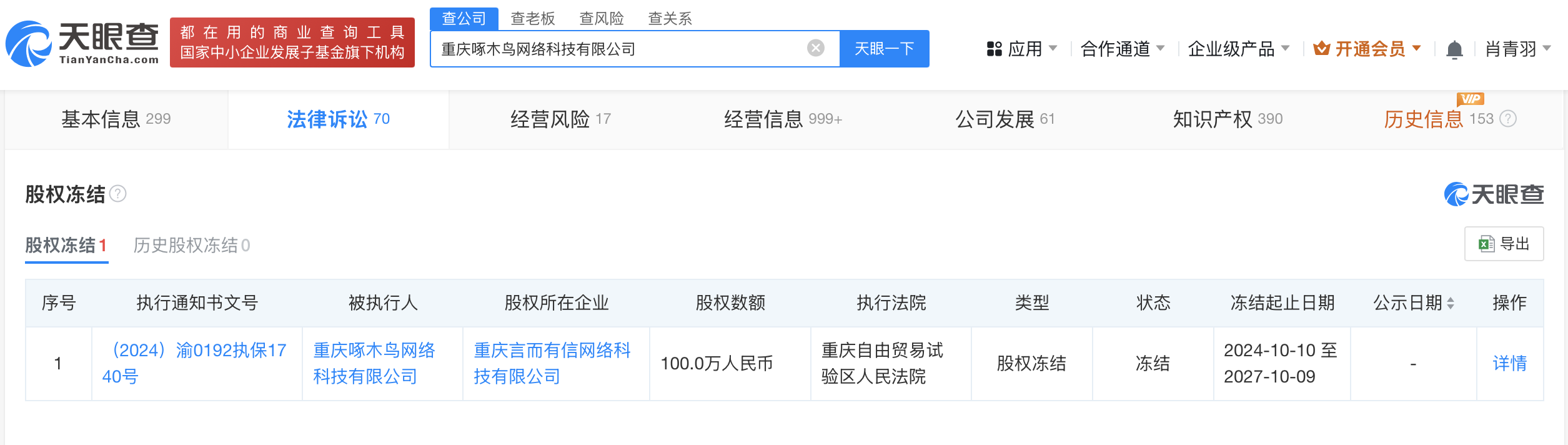The height and width of the screenshot is (445, 1568).
Task: Click the 应用 grid icon
Action: [x=994, y=49]
